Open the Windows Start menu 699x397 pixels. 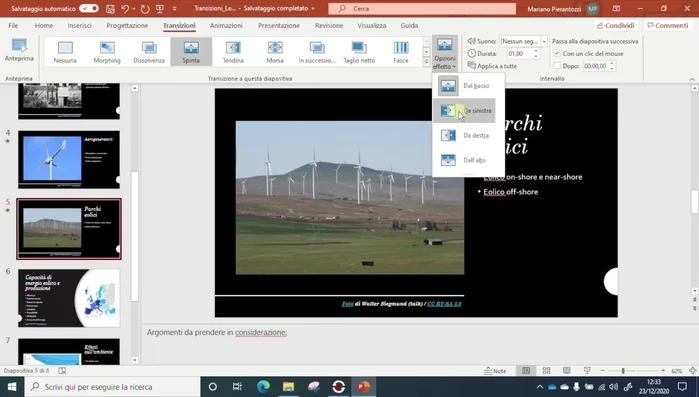tap(12, 387)
